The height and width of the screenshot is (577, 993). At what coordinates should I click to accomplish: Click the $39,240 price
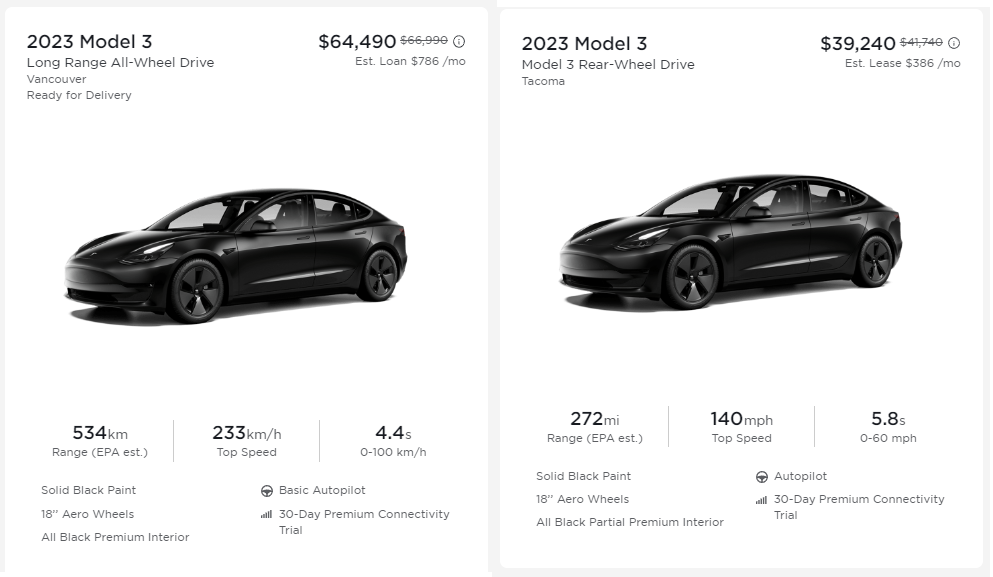point(858,43)
